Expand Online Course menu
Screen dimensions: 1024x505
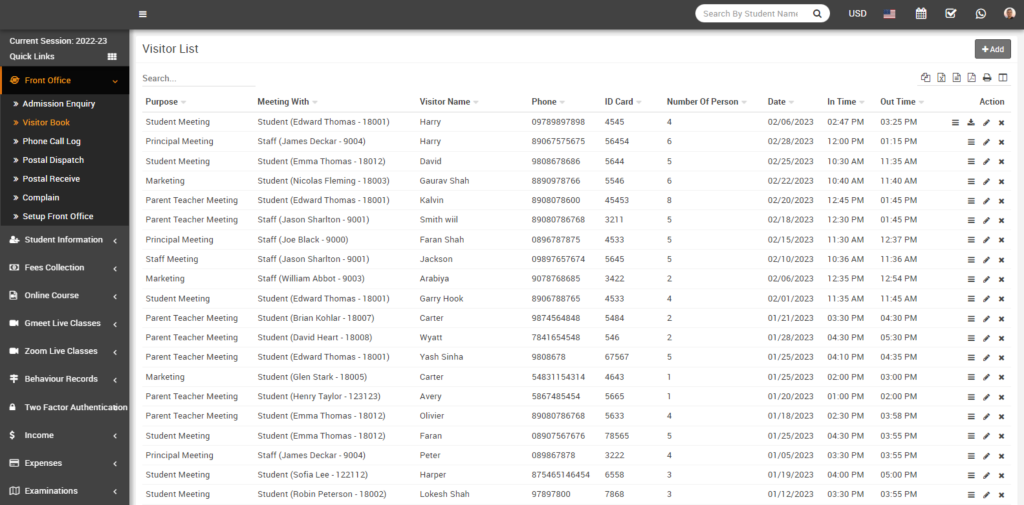click(x=65, y=295)
